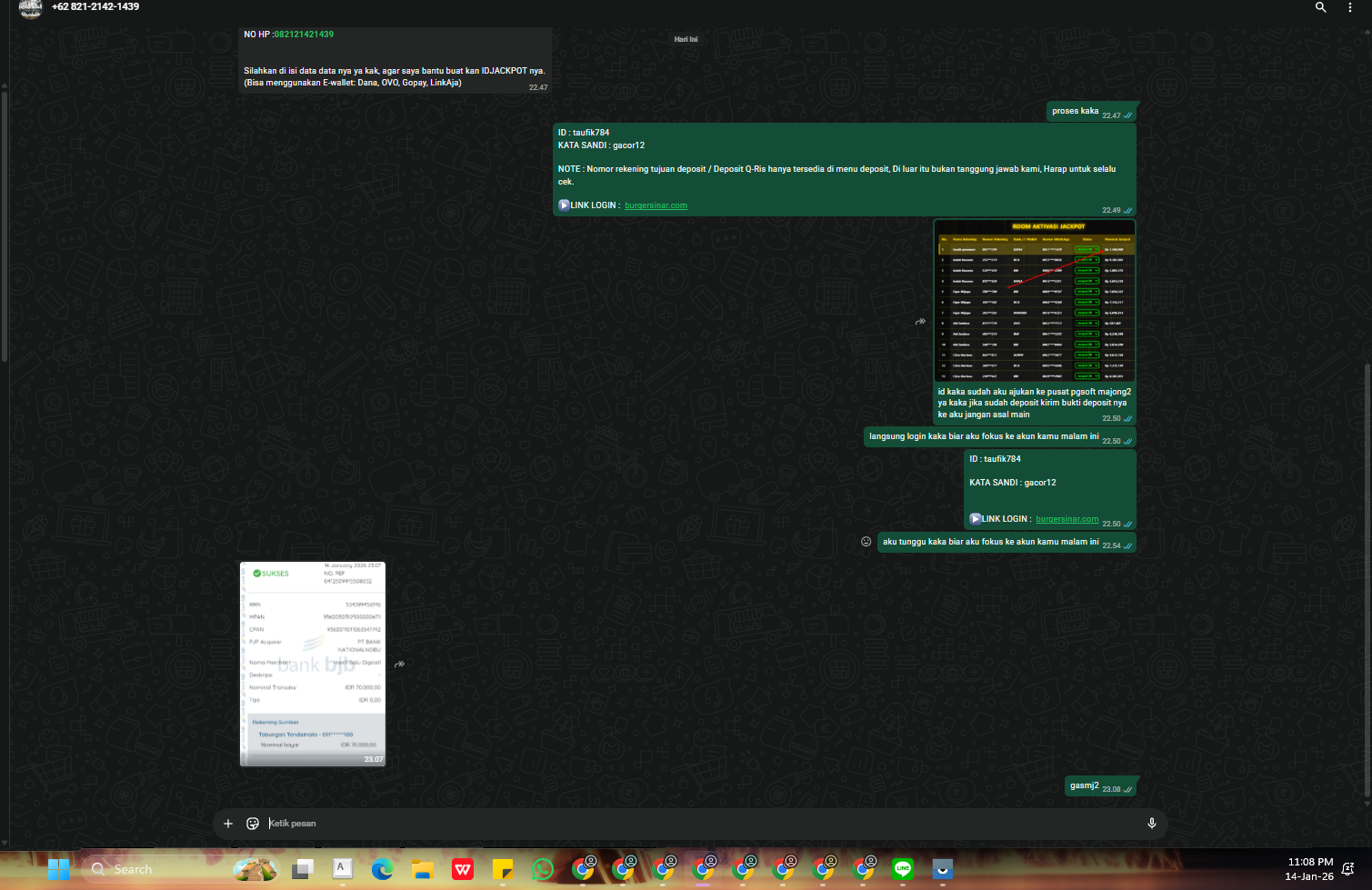This screenshot has height=890, width=1372.
Task: Open search in this chat
Action: (1320, 7)
